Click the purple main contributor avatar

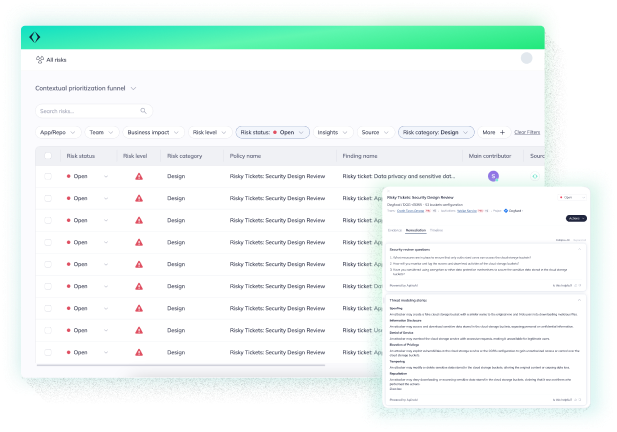coord(493,176)
